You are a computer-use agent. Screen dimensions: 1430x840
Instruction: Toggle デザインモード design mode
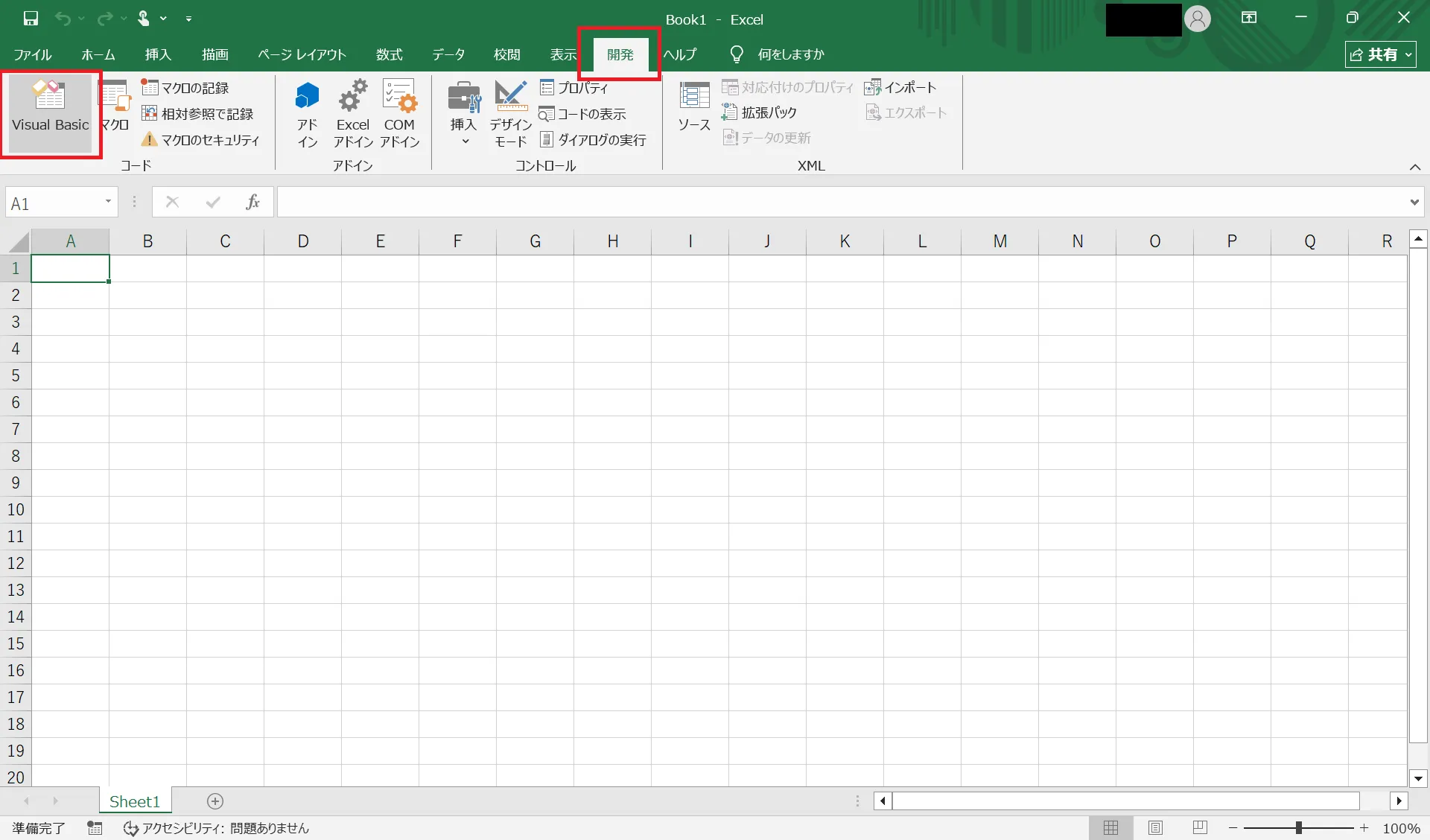point(511,113)
